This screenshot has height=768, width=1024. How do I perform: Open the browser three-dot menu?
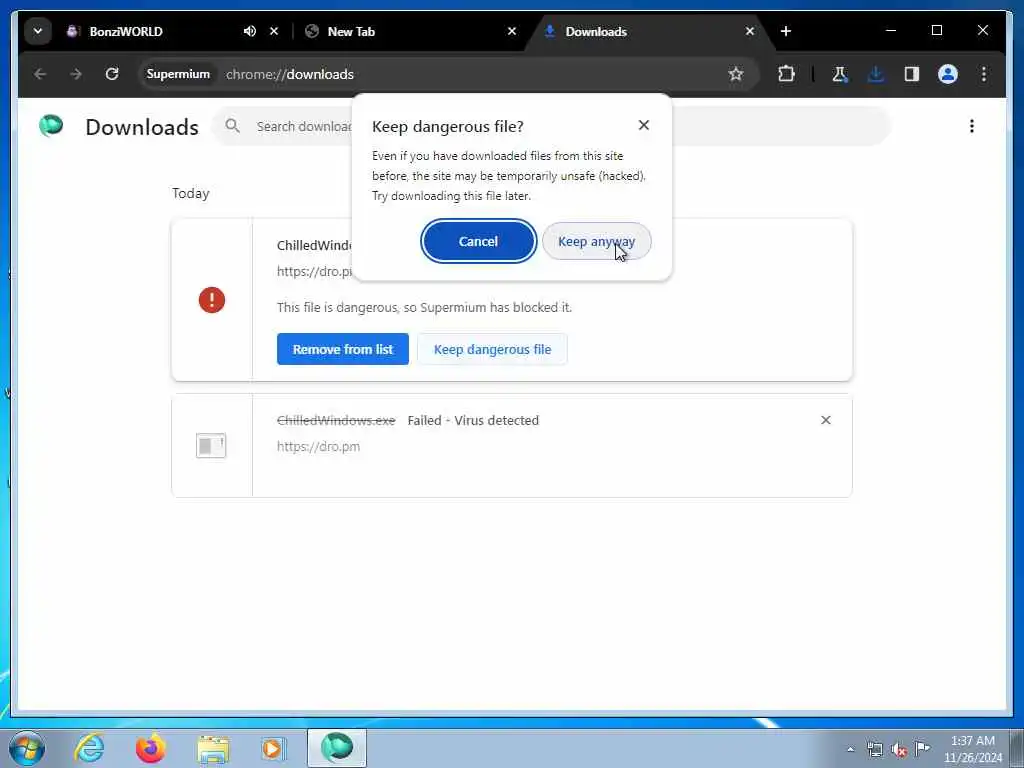(x=984, y=74)
